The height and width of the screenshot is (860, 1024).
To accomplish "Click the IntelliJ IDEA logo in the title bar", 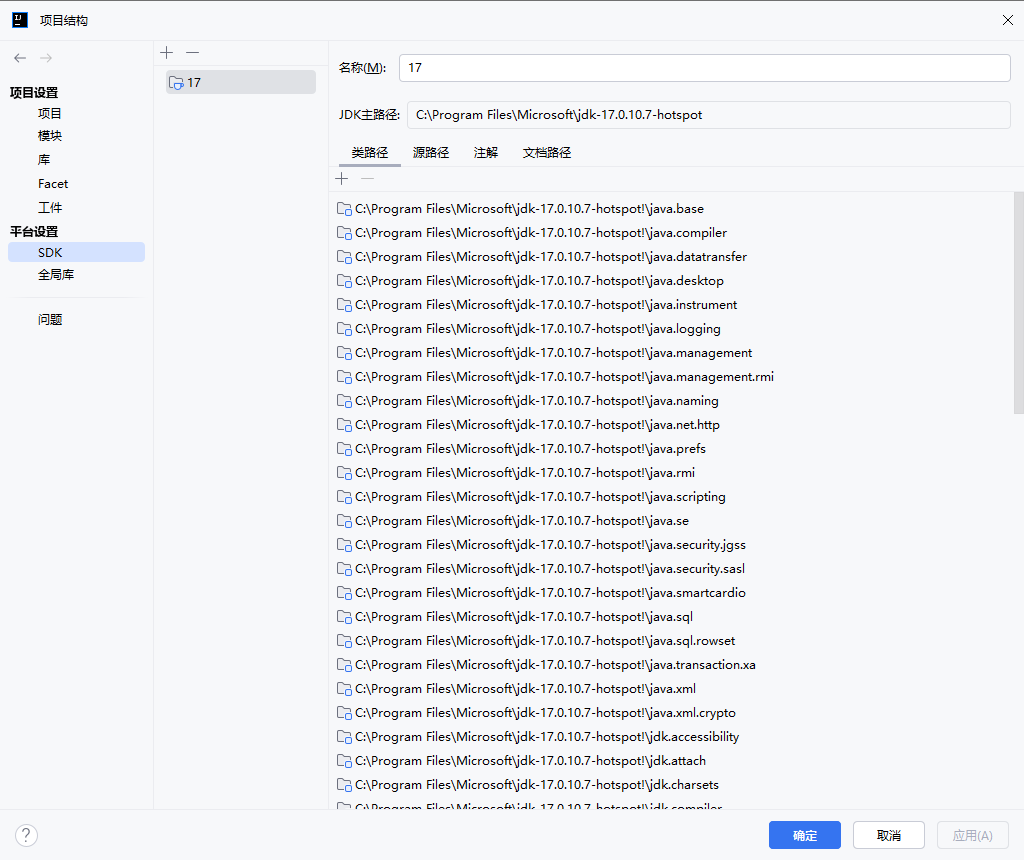I will 20,20.
